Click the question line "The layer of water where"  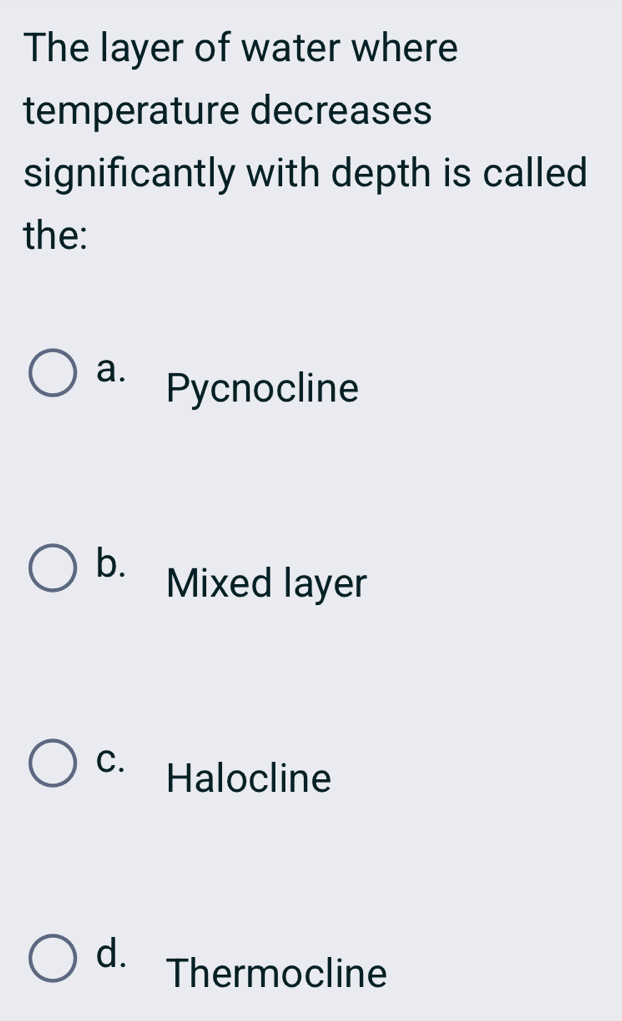pyautogui.click(x=241, y=47)
